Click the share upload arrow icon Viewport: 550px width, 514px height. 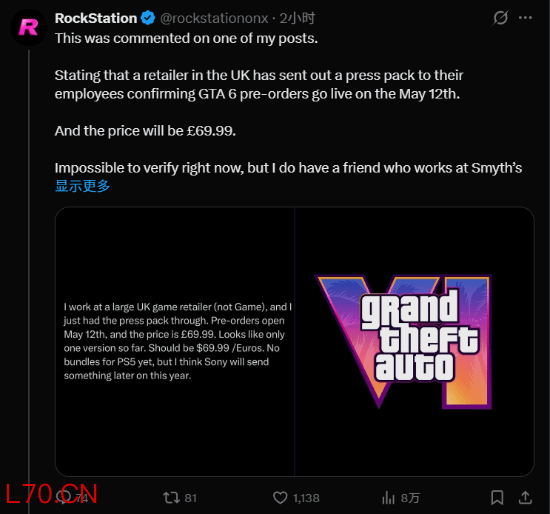(525, 498)
